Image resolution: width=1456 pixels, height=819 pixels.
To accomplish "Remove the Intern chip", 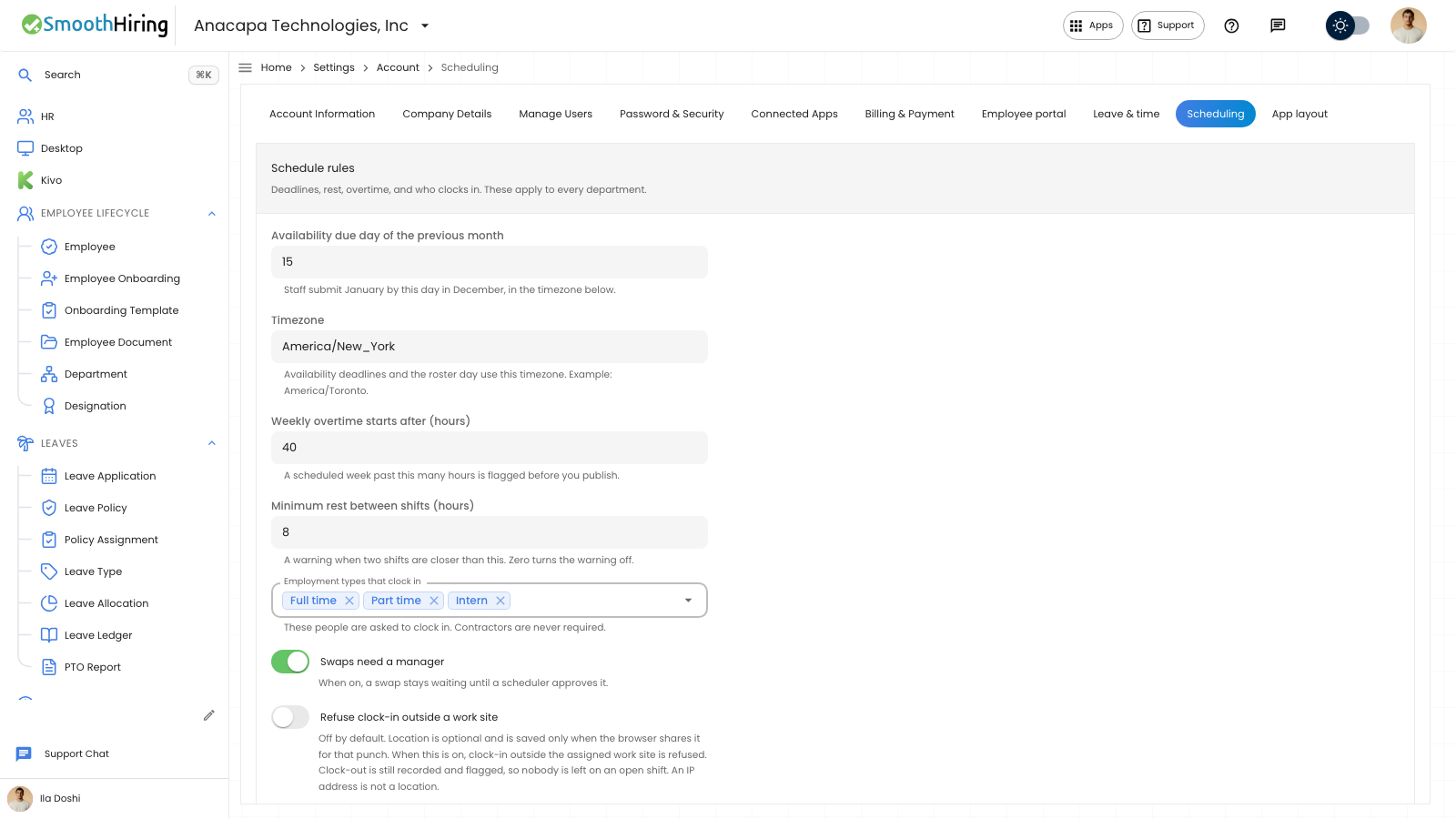I will pyautogui.click(x=500, y=601).
